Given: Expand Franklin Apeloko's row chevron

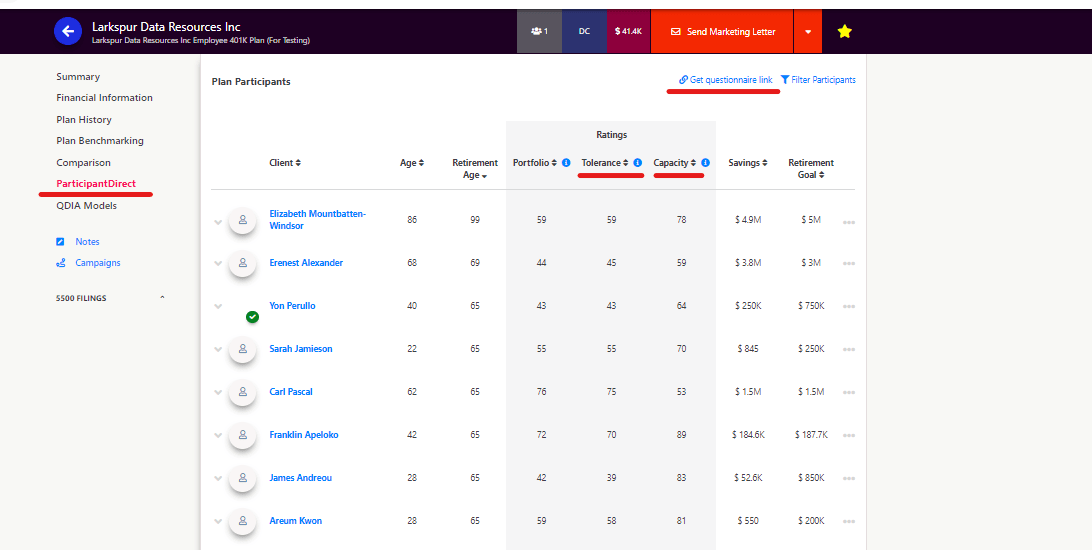Looking at the screenshot, I should (218, 435).
